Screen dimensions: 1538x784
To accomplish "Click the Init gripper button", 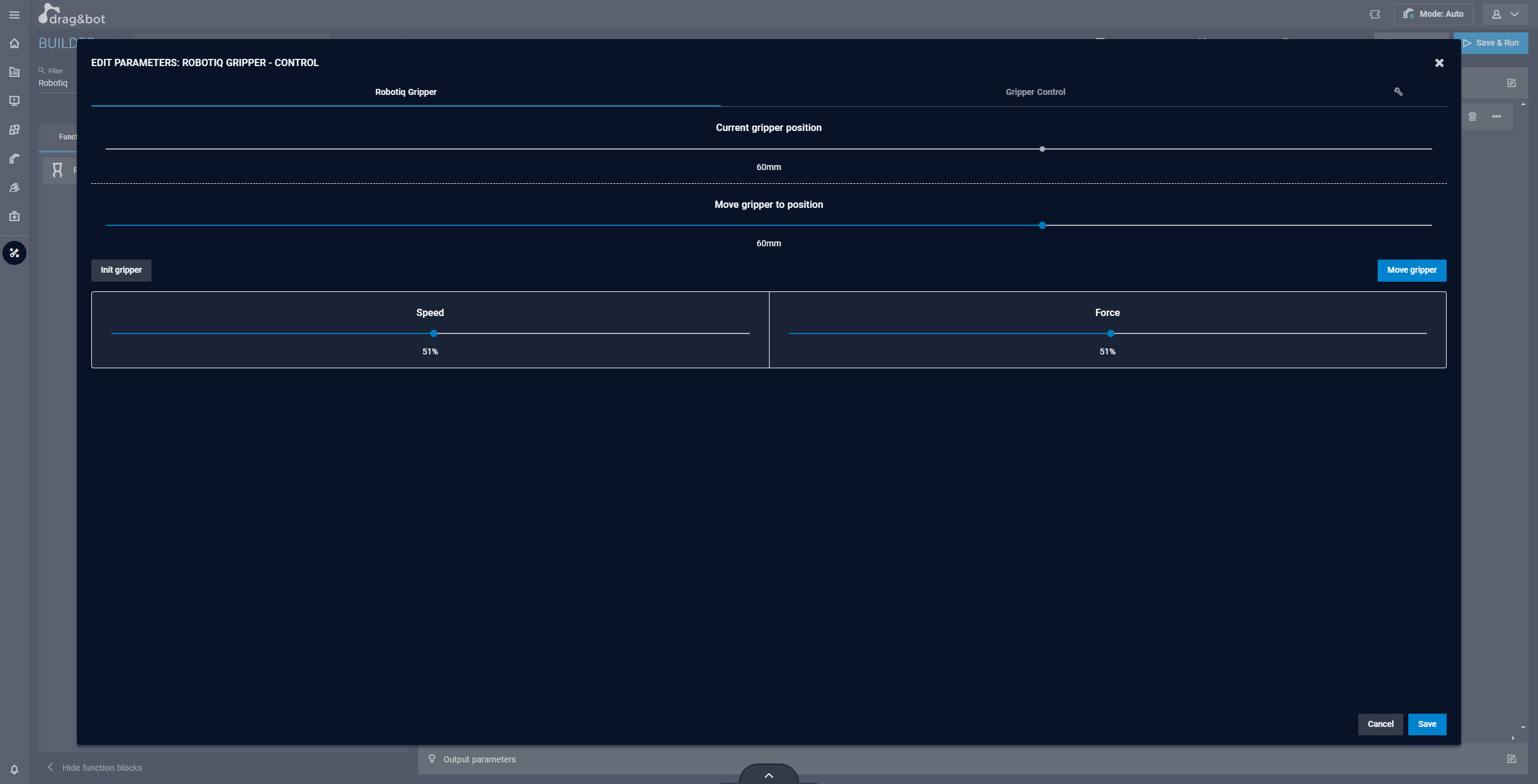I will click(121, 270).
